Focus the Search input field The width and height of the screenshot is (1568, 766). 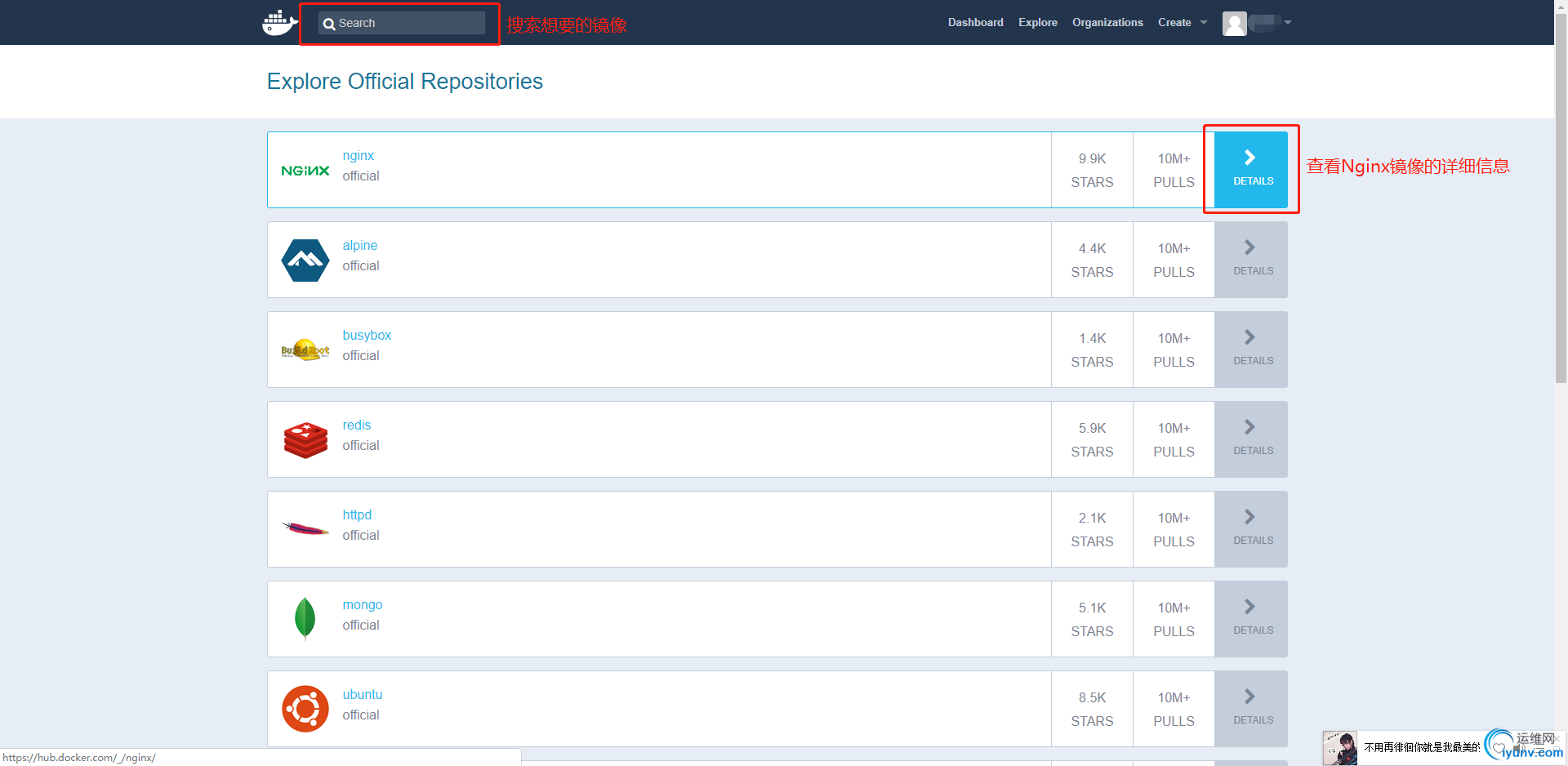401,23
